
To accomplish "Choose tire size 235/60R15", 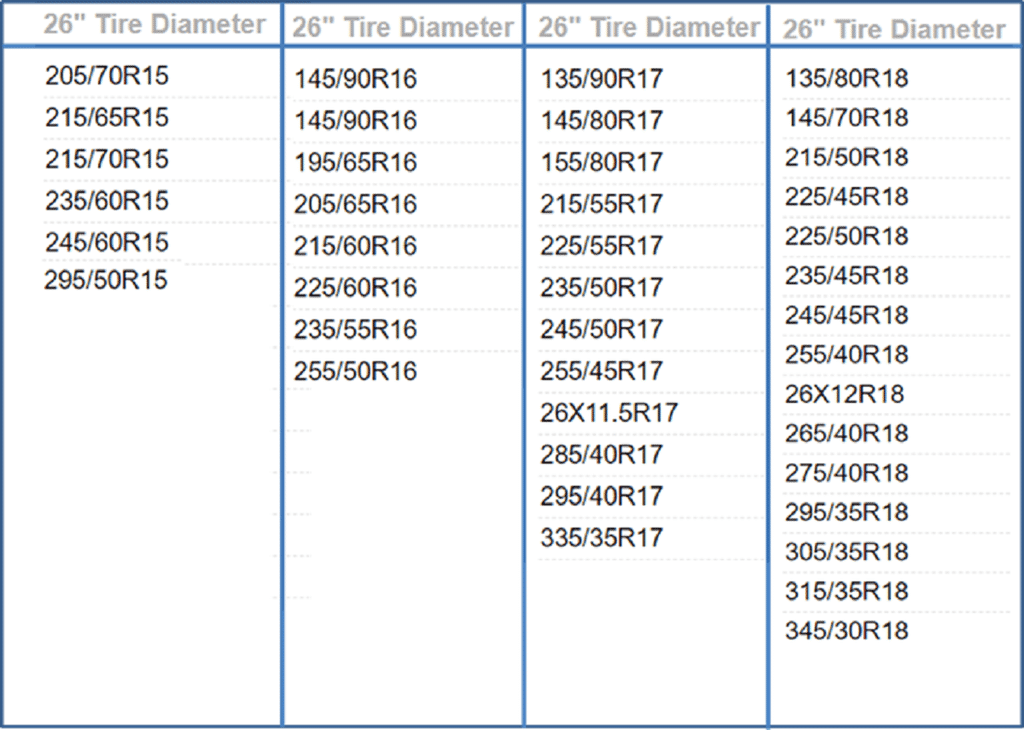I will 107,201.
